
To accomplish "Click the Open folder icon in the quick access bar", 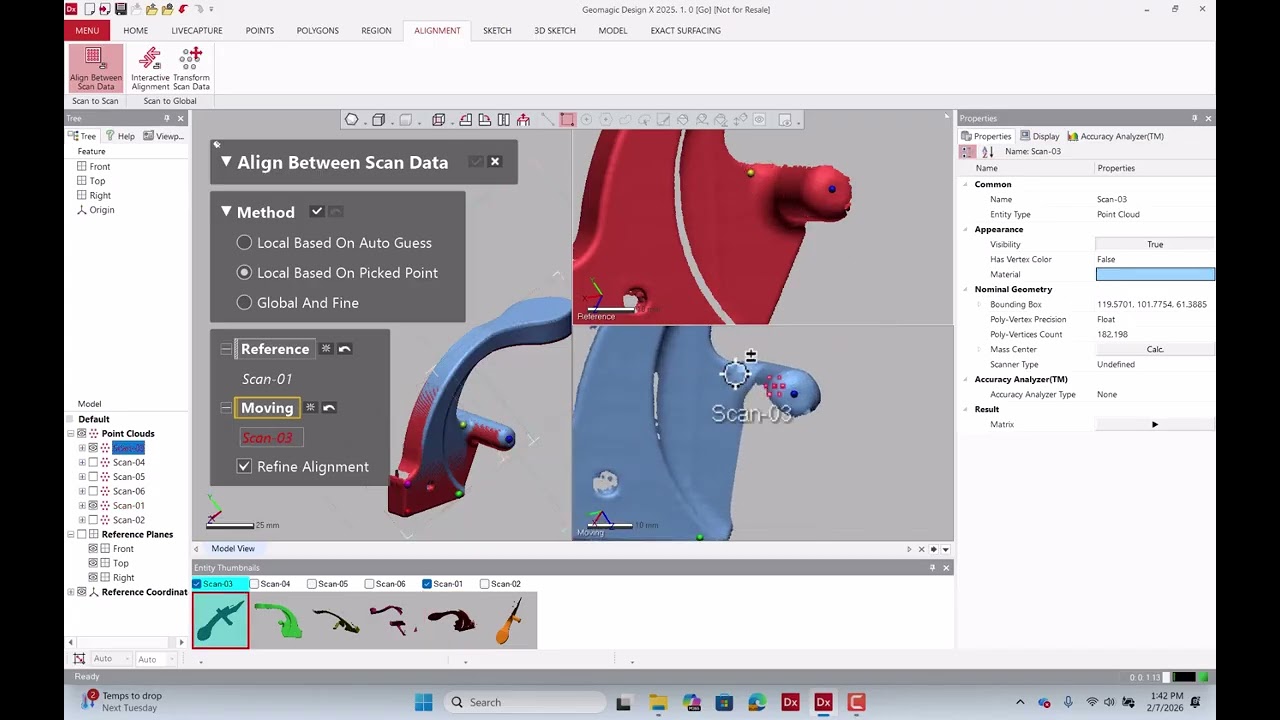I will coord(151,9).
